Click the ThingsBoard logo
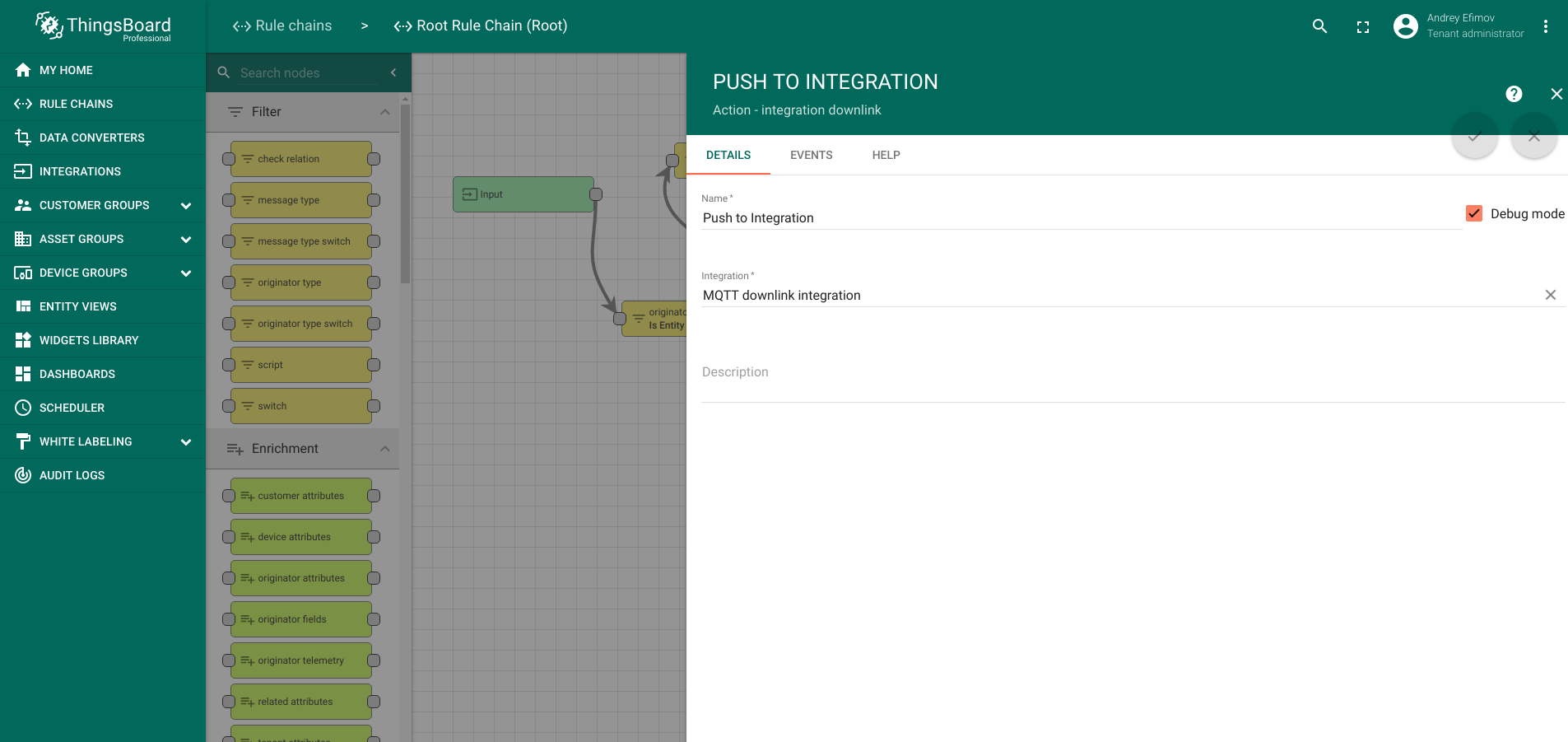The width and height of the screenshot is (1568, 742). (x=103, y=26)
